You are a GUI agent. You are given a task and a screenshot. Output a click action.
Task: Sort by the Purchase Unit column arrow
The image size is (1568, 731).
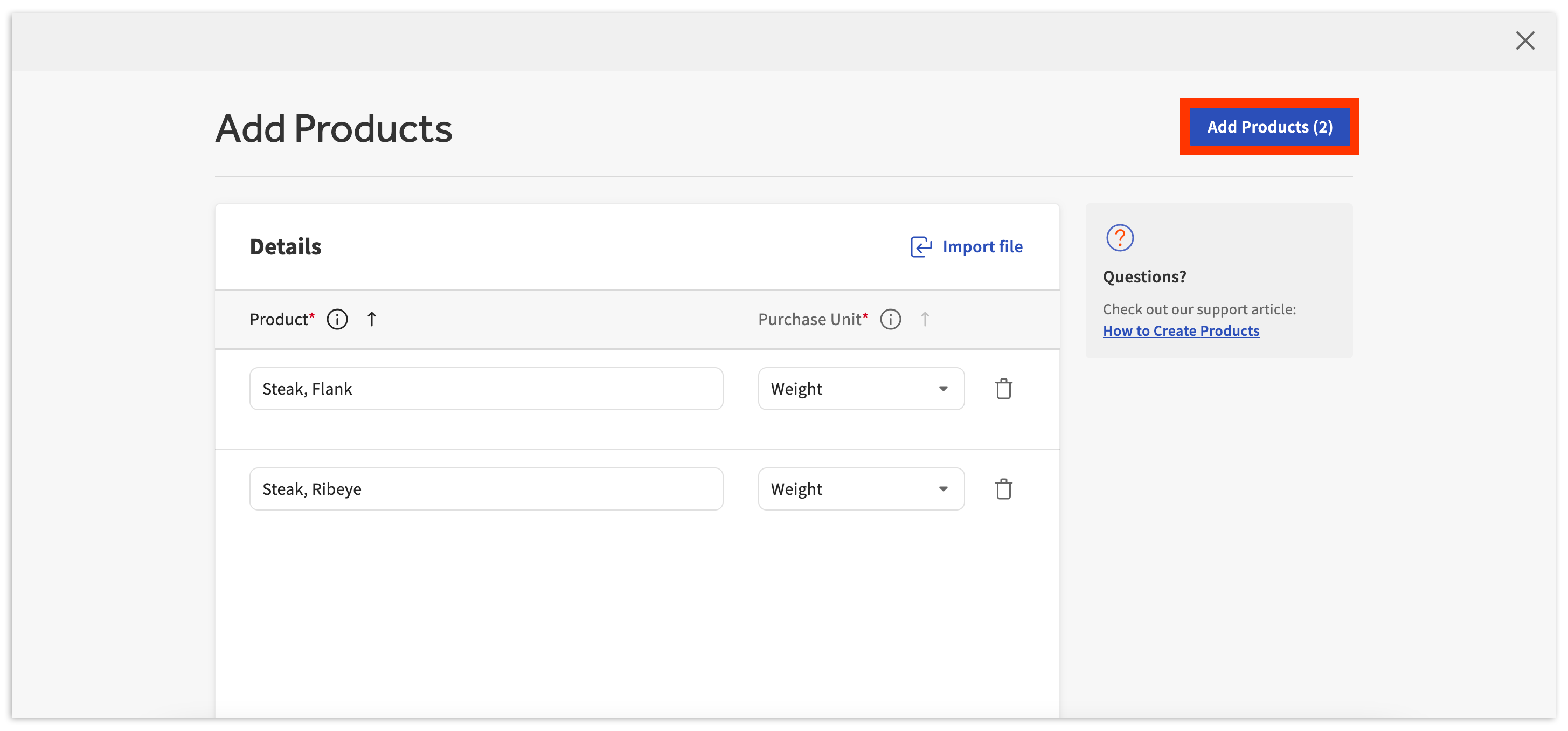coord(925,319)
